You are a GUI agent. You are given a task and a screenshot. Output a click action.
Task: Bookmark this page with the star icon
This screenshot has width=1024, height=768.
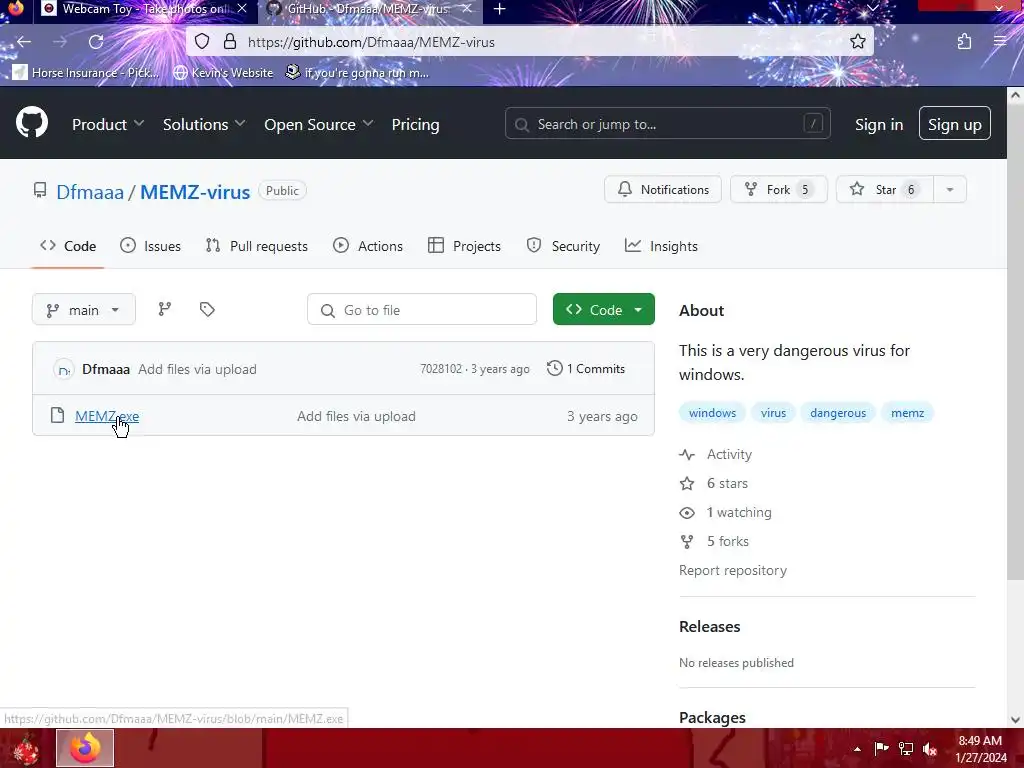point(857,42)
